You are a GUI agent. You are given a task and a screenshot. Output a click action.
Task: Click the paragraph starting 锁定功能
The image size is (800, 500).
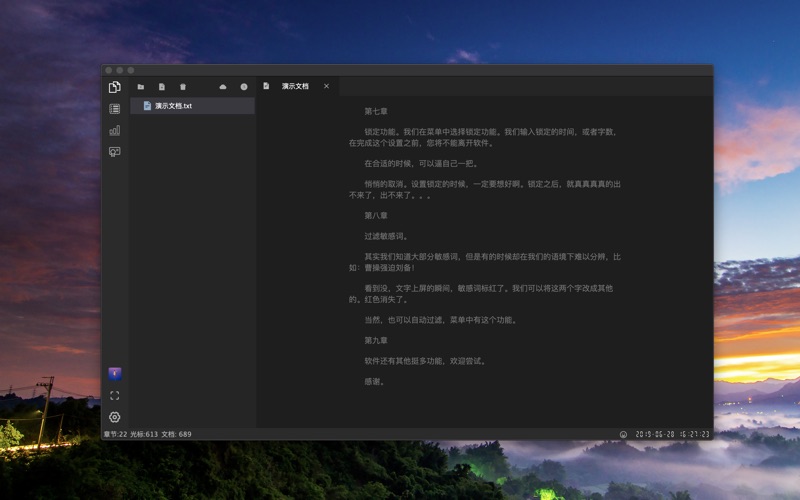484,137
